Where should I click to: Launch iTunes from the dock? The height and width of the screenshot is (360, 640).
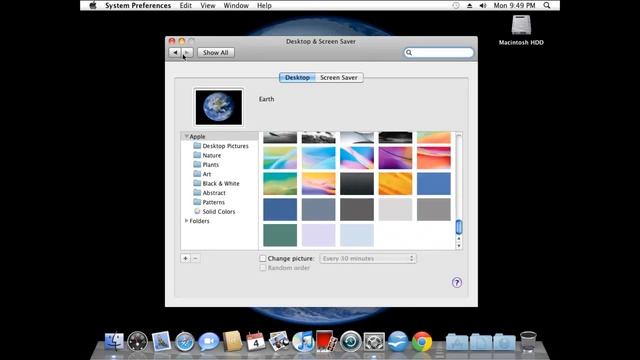click(303, 341)
